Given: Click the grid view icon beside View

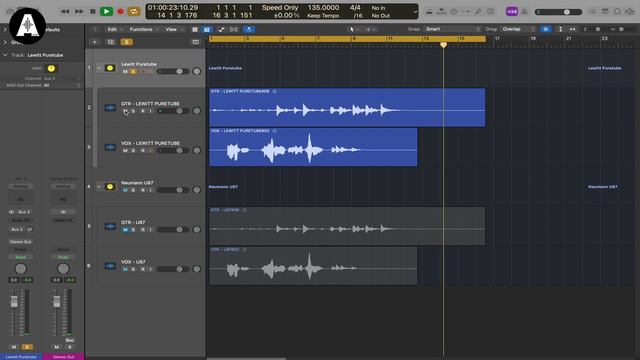Looking at the screenshot, I should (195, 29).
